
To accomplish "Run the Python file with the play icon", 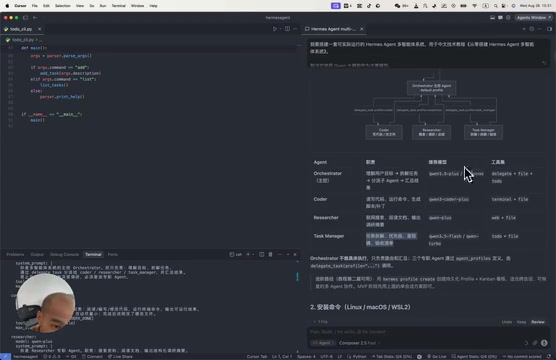I will (274, 29).
